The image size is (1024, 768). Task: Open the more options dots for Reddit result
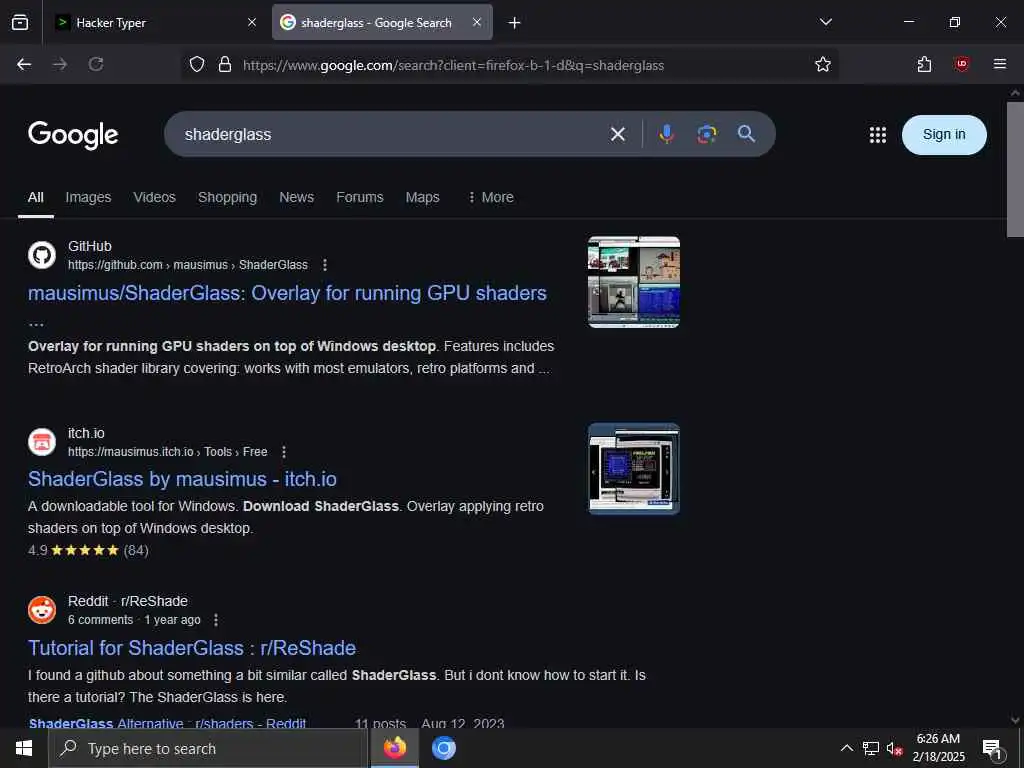point(216,620)
